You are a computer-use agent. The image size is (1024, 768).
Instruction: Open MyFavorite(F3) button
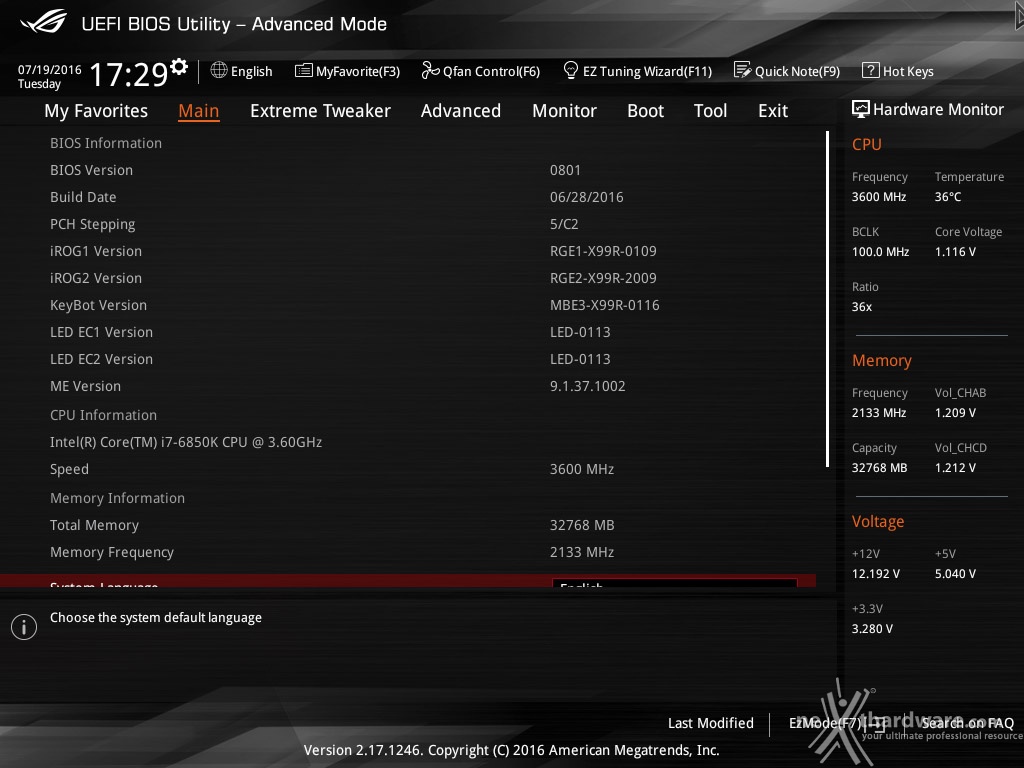(347, 71)
